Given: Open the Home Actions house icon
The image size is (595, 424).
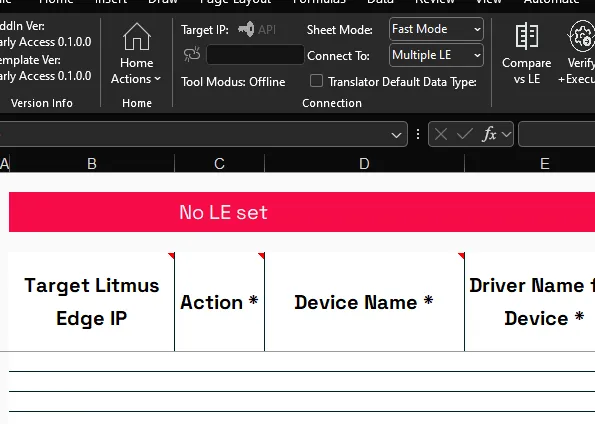Looking at the screenshot, I should 137,36.
